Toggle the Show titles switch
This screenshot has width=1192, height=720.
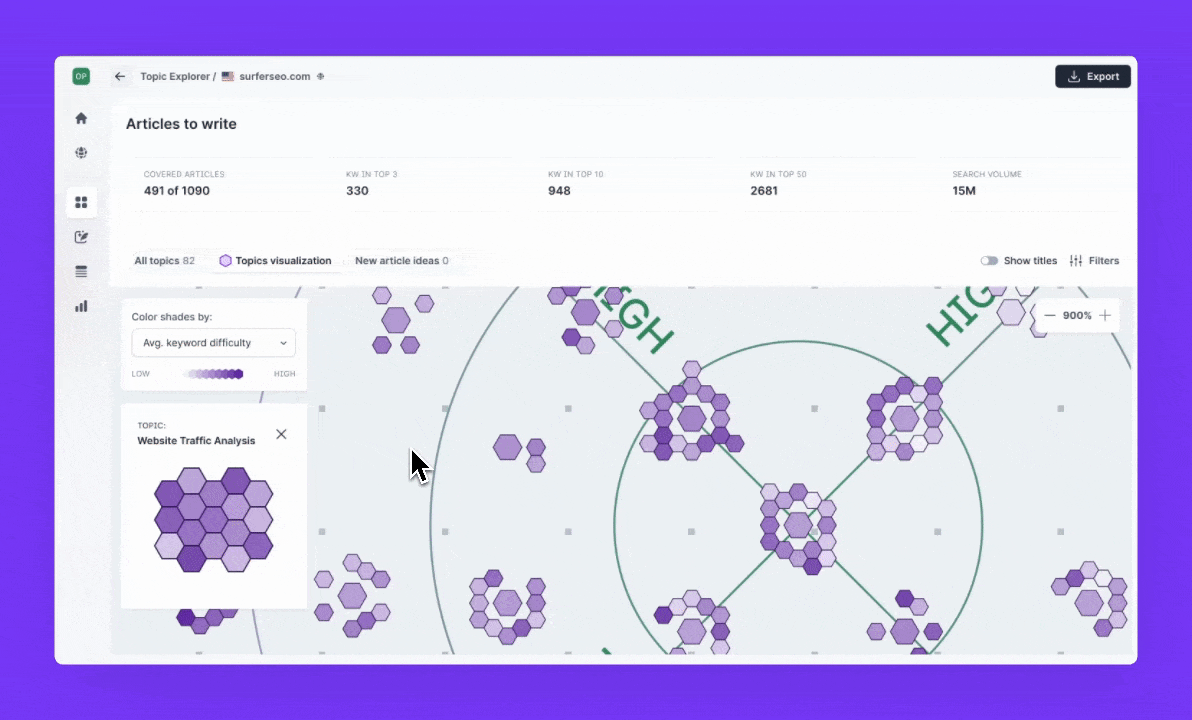[989, 261]
